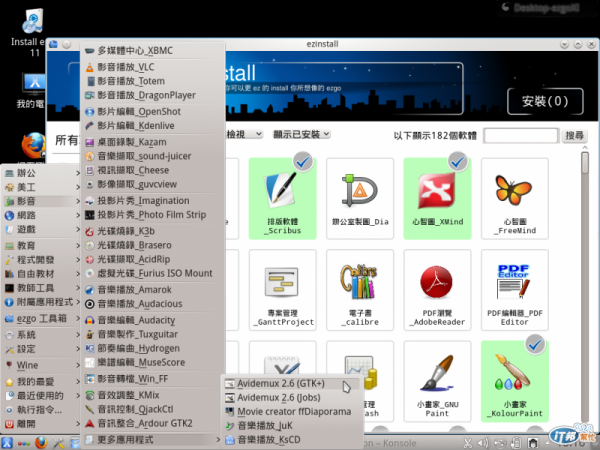Click the 安裝(0) button

[545, 101]
